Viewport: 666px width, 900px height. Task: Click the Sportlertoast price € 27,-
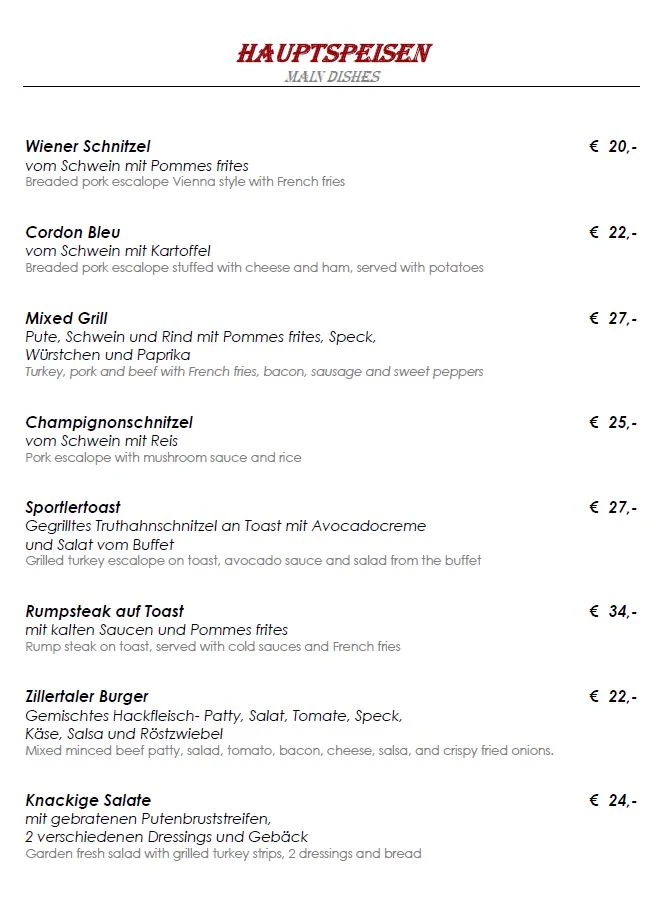(x=613, y=507)
